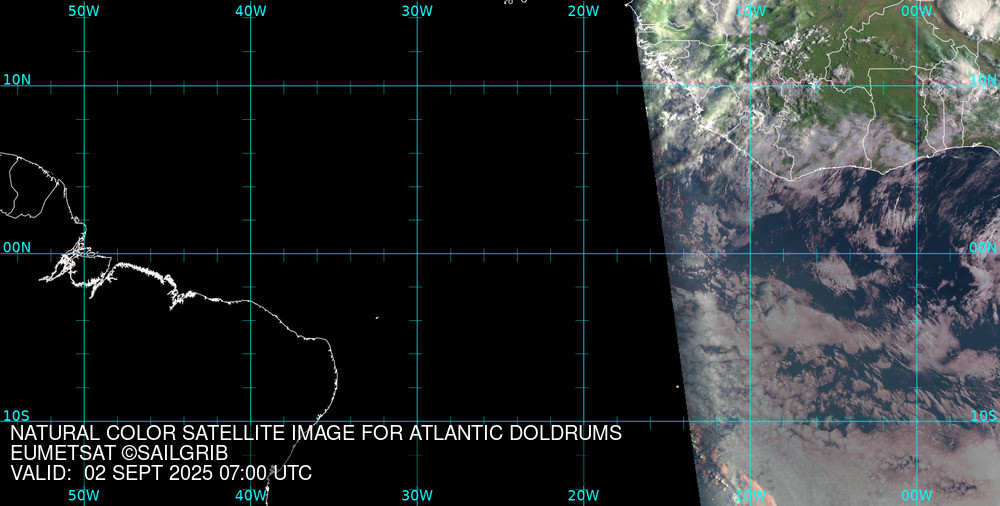Click the 00N label on the left edge
The width and height of the screenshot is (1000, 506).
point(17,248)
